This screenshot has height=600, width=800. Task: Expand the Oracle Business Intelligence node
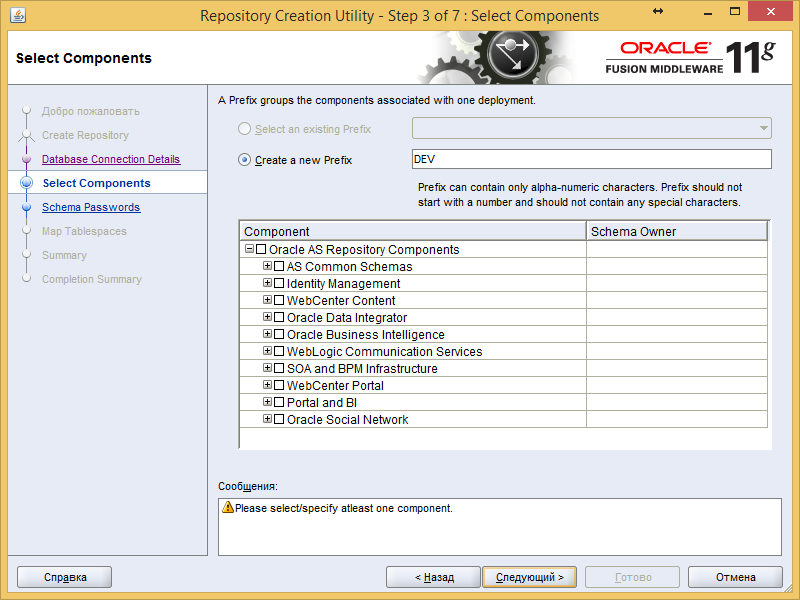tap(266, 334)
